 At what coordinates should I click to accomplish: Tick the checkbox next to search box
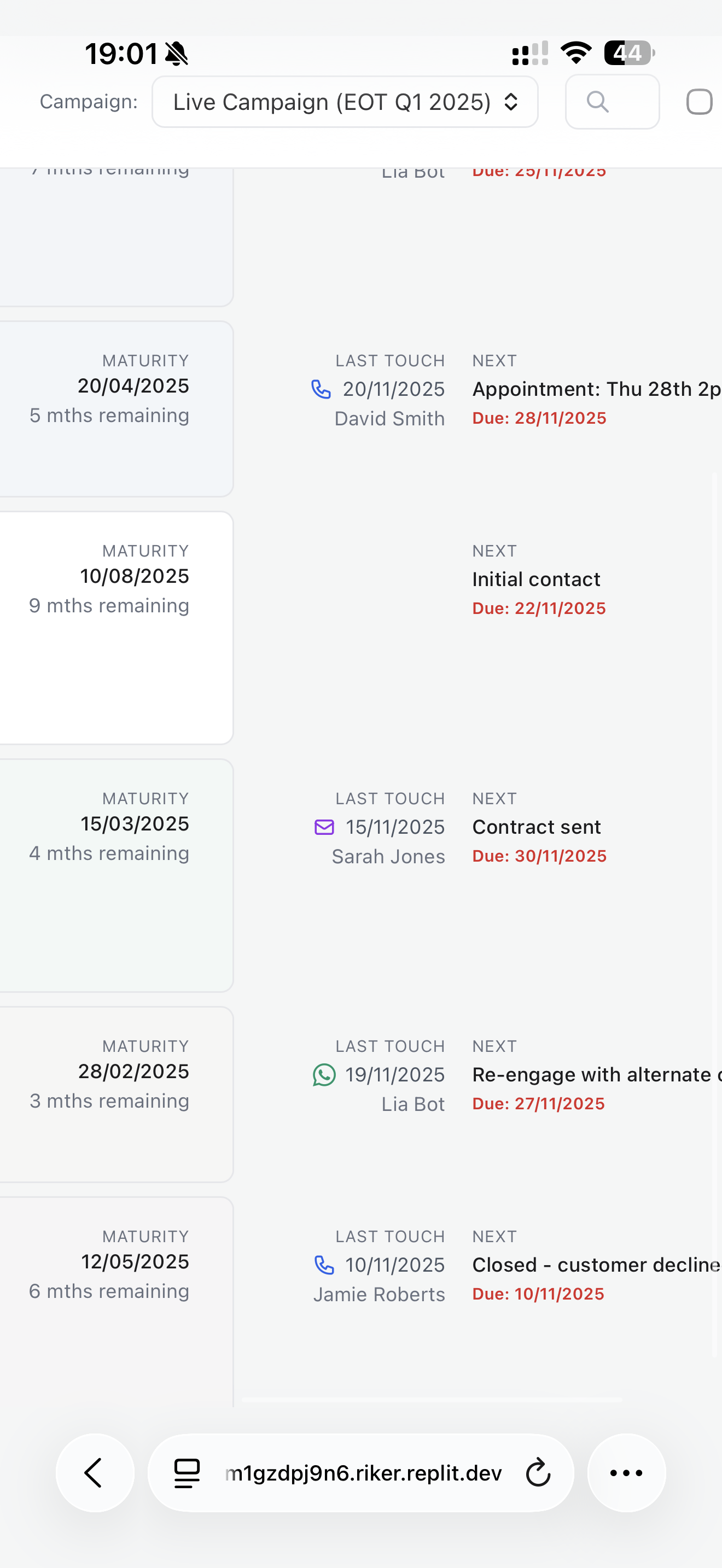coord(699,102)
